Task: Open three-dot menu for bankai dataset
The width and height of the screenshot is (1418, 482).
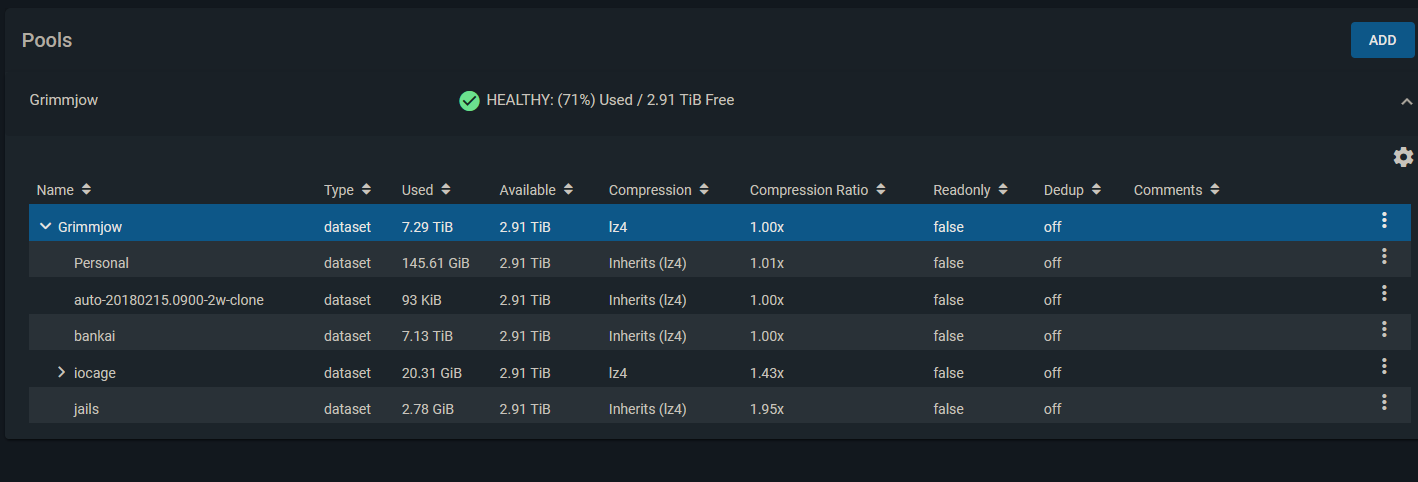Action: click(x=1384, y=330)
